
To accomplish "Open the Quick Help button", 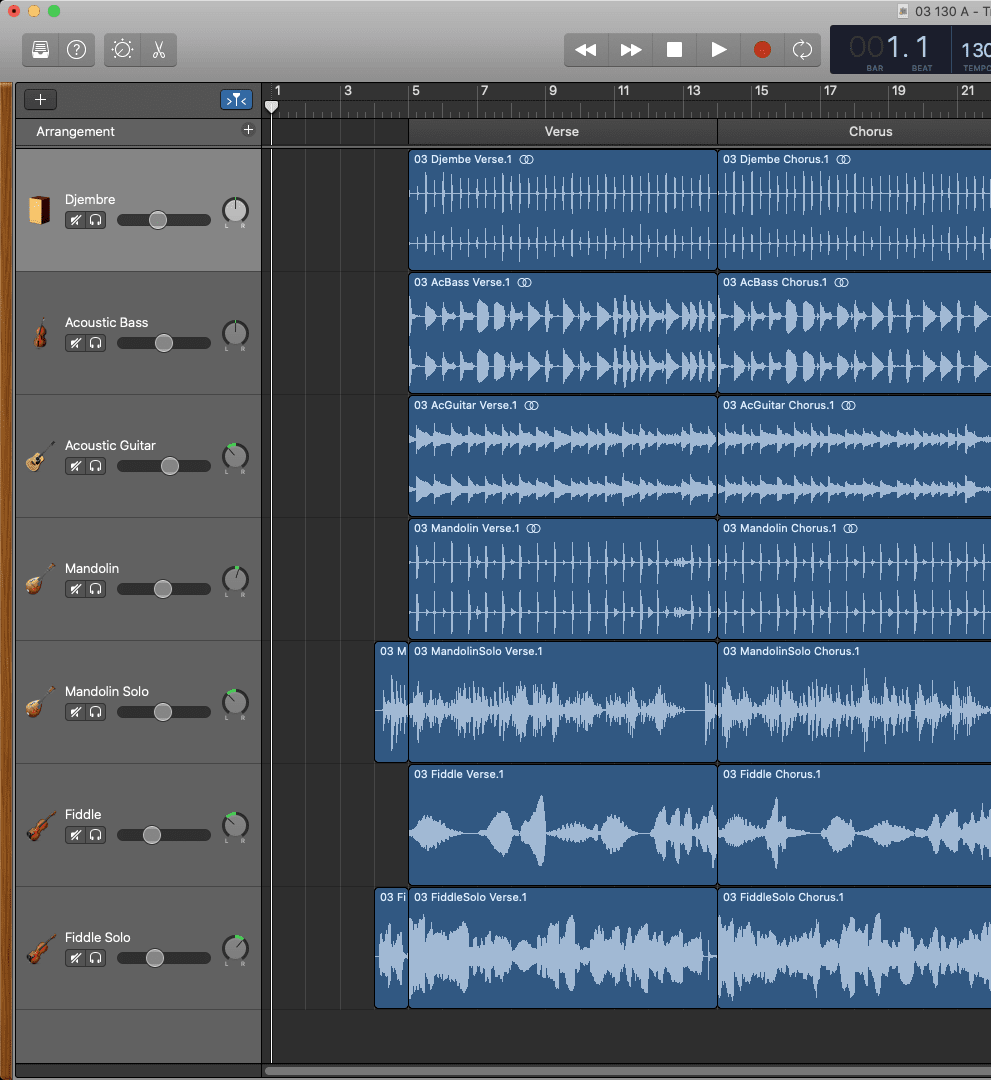I will [x=76, y=50].
